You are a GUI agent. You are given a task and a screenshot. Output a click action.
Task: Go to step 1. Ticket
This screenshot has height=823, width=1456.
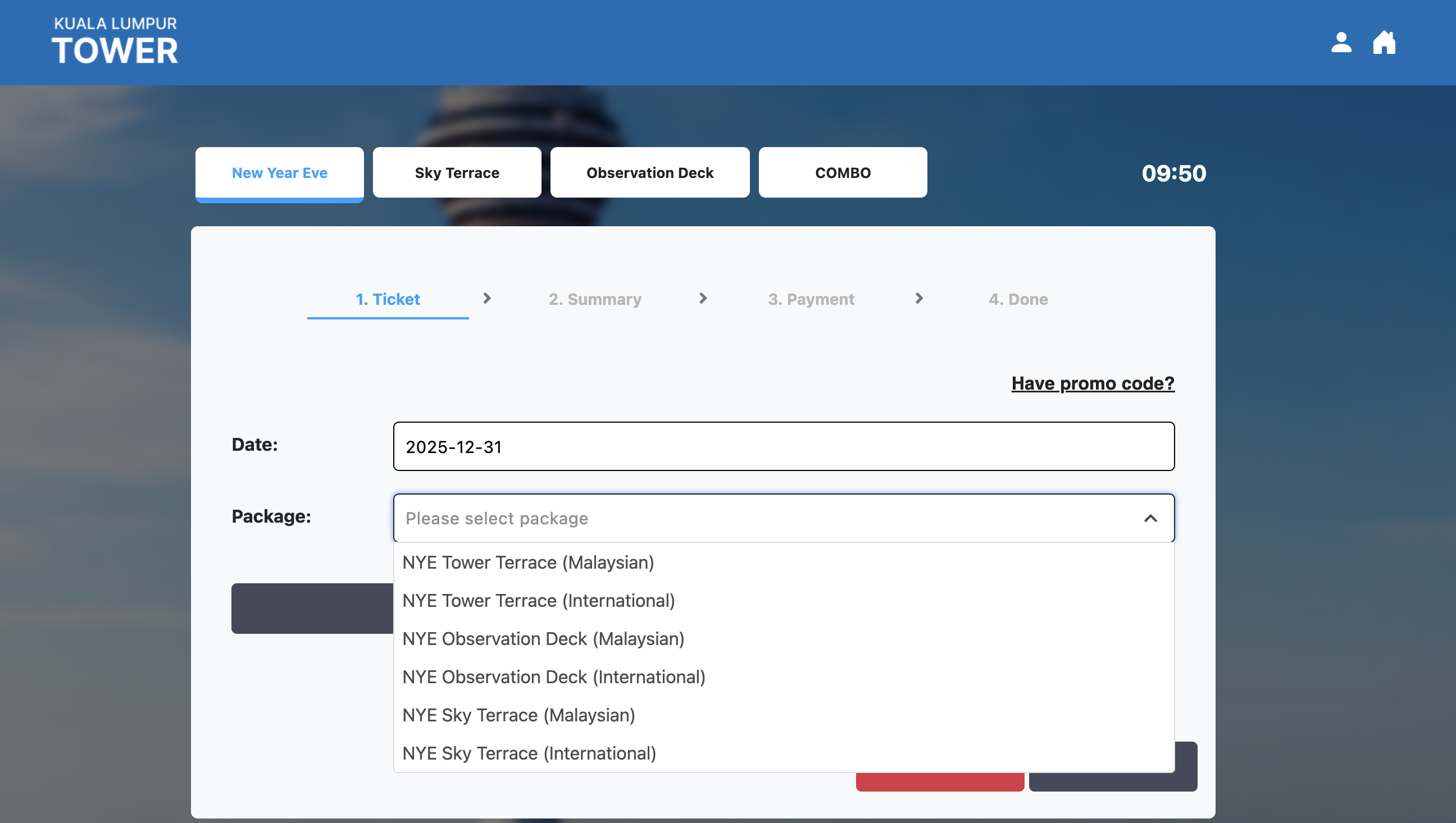click(x=388, y=299)
